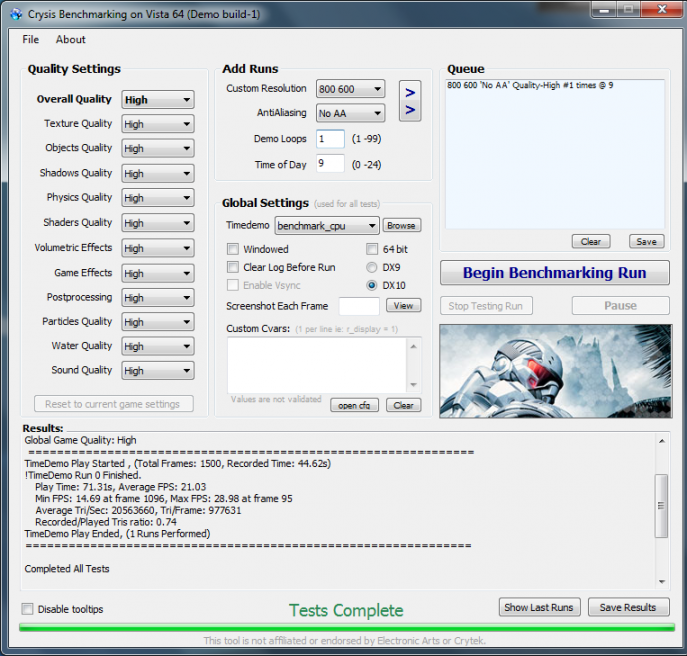Check Disable tooltips
This screenshot has height=656, width=687.
pos(27,609)
